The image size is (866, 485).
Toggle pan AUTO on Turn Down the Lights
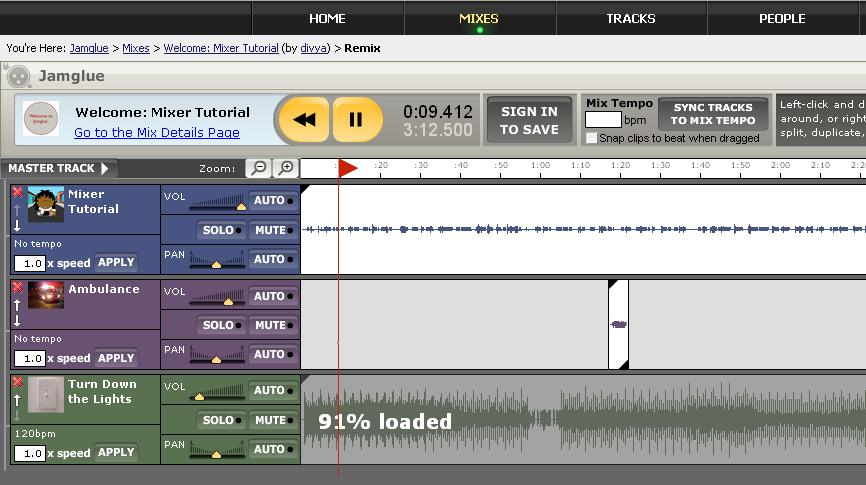[x=273, y=449]
